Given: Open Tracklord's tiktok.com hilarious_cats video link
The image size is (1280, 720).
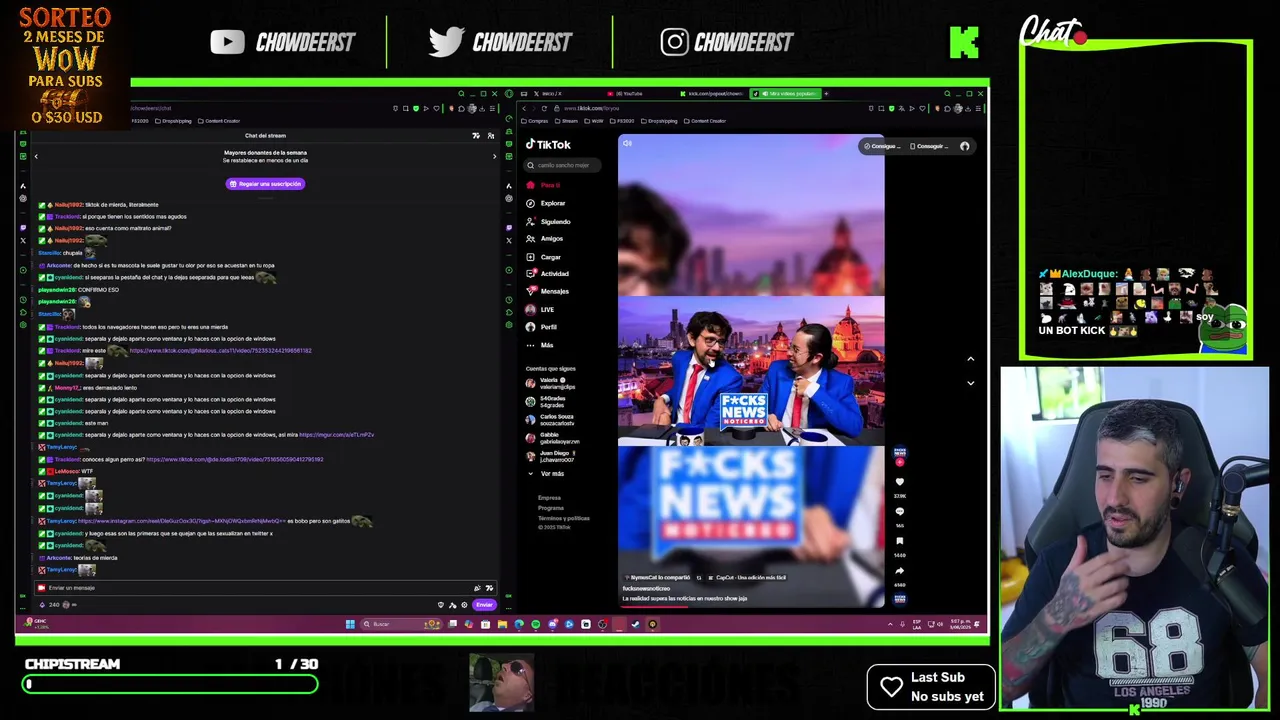Looking at the screenshot, I should [220, 351].
